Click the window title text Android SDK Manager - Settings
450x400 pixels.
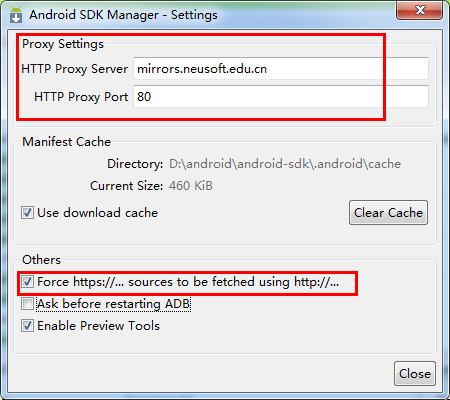click(x=123, y=15)
